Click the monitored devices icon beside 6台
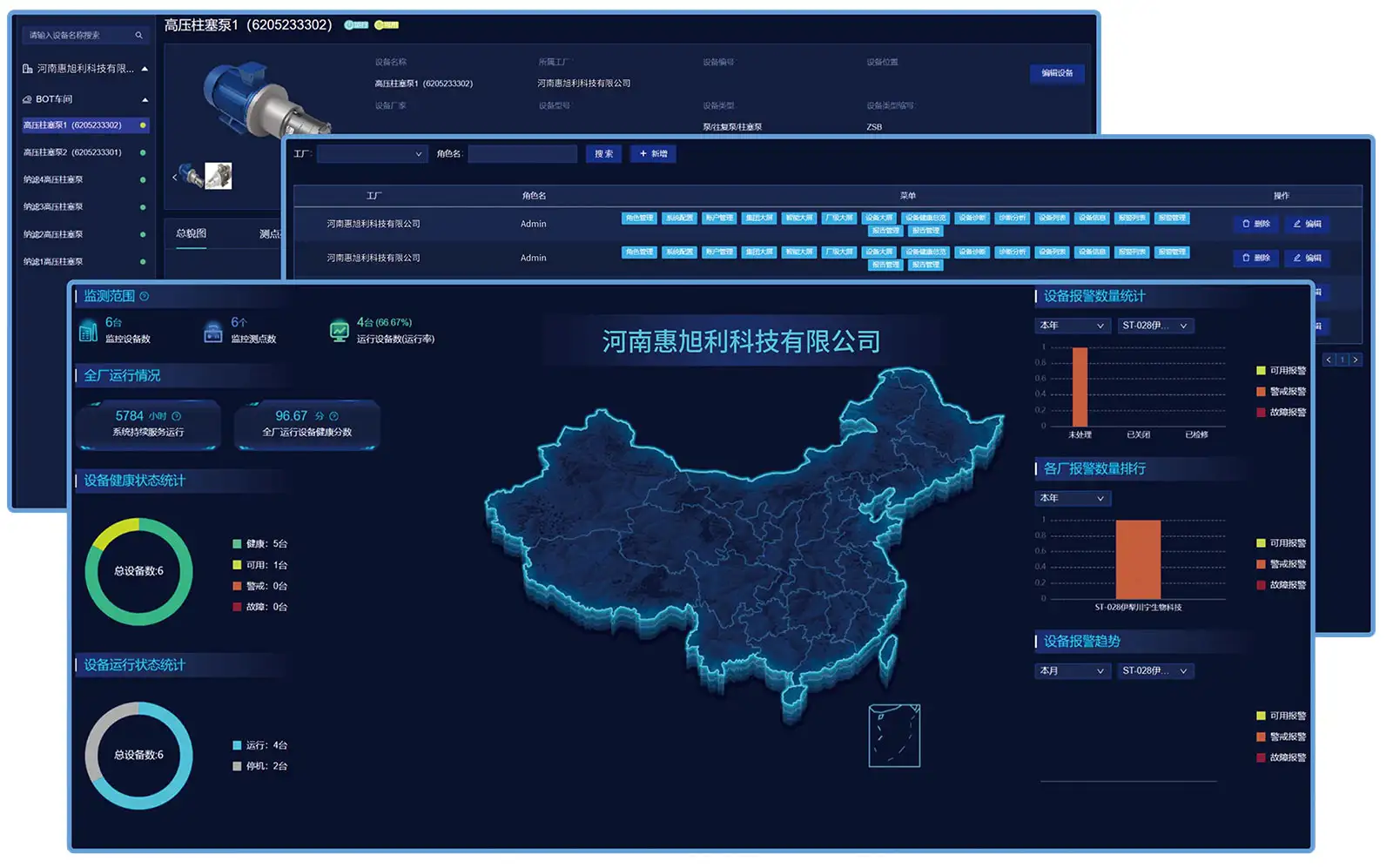The width and height of the screenshot is (1393, 868). [x=88, y=331]
